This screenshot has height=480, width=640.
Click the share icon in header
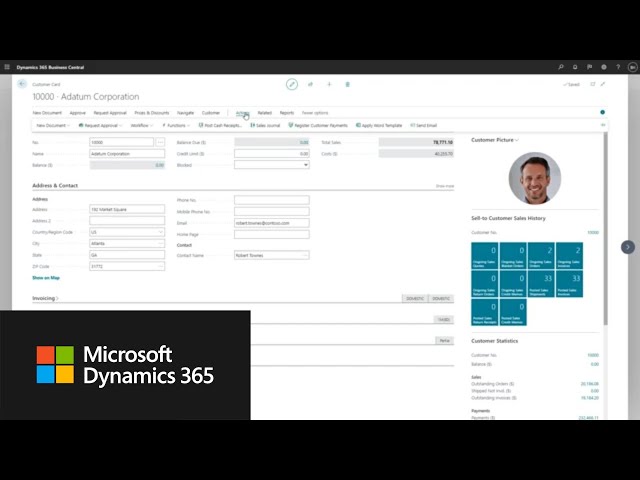(311, 84)
